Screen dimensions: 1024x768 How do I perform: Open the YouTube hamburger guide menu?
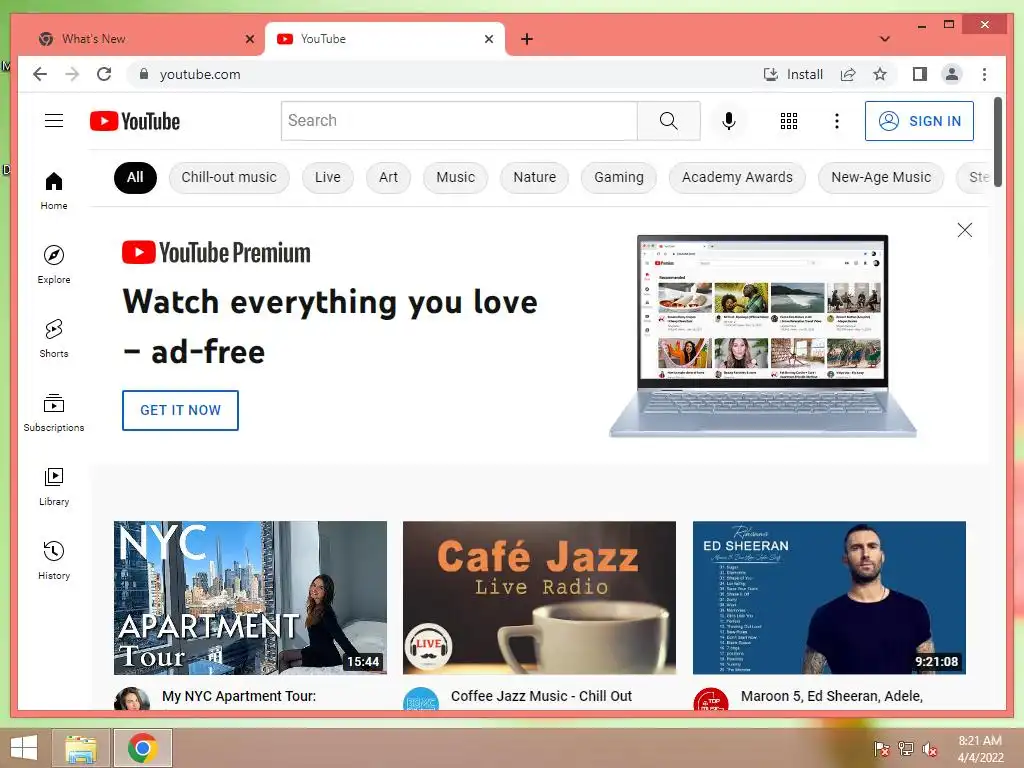[54, 121]
